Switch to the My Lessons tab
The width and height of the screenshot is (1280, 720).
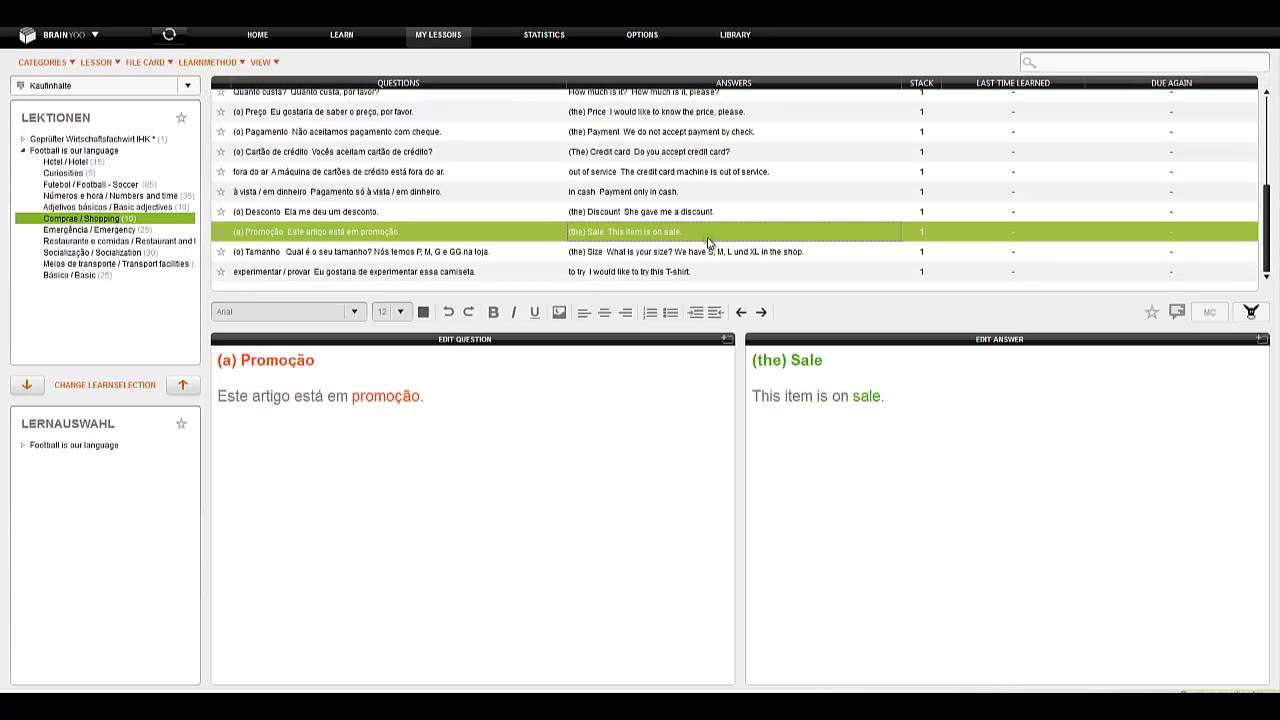click(x=438, y=35)
